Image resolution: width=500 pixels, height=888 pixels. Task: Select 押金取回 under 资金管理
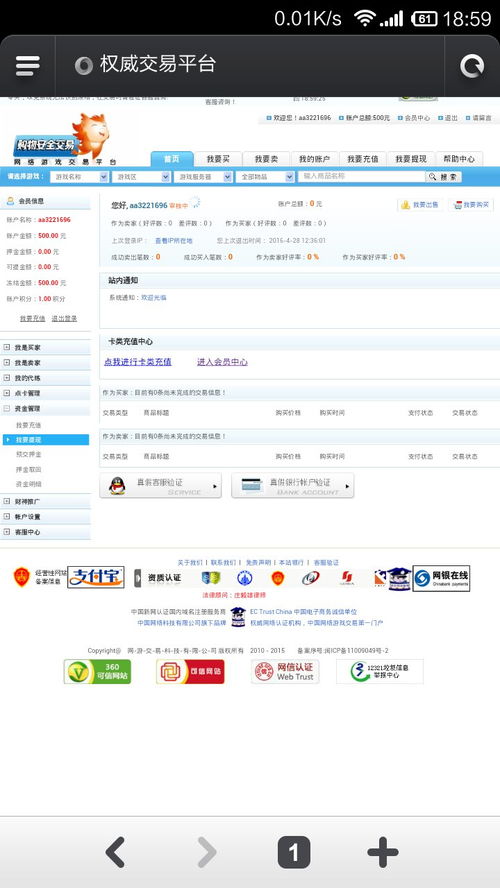pyautogui.click(x=28, y=469)
